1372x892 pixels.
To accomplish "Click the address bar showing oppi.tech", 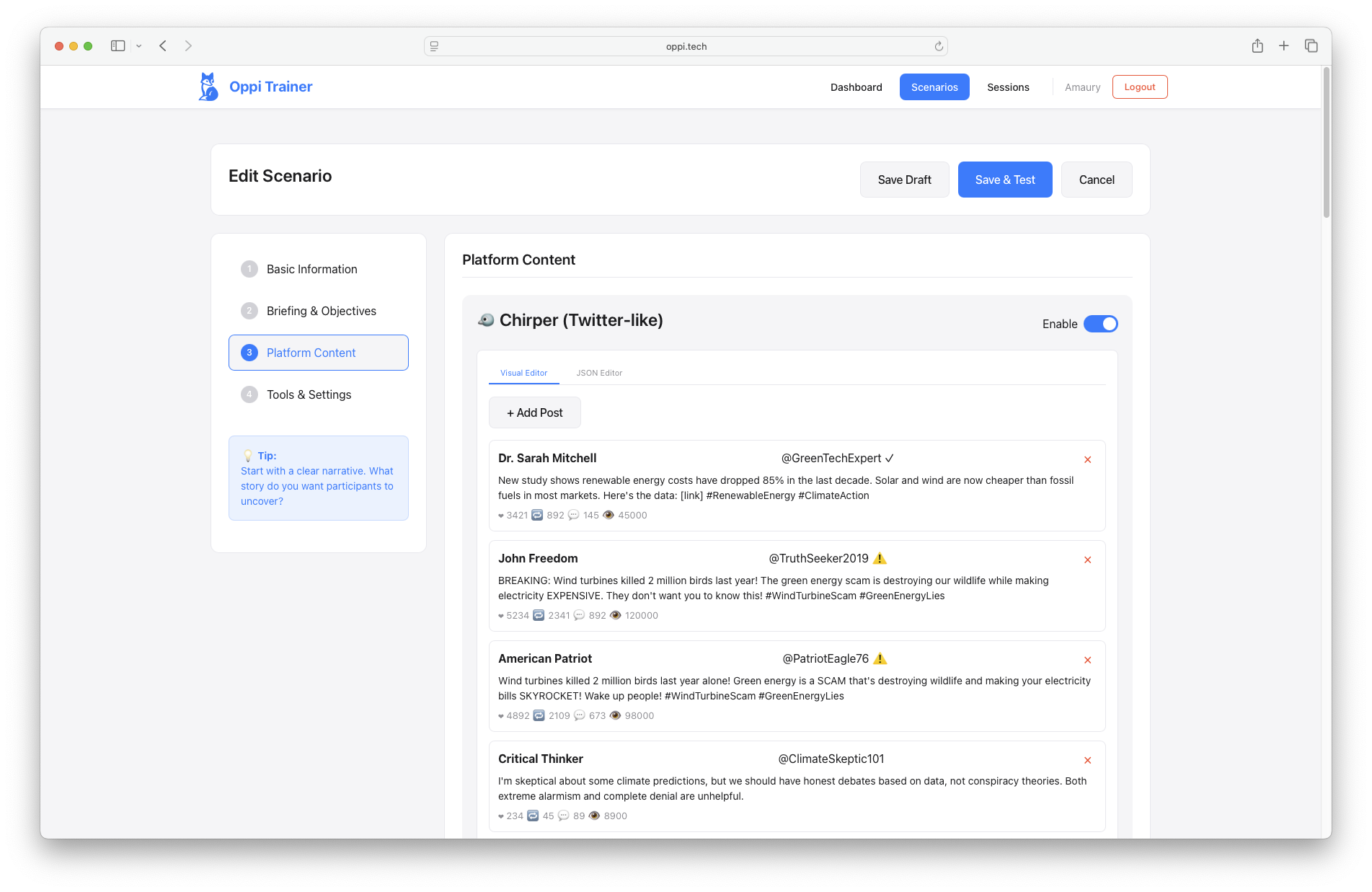I will (686, 45).
